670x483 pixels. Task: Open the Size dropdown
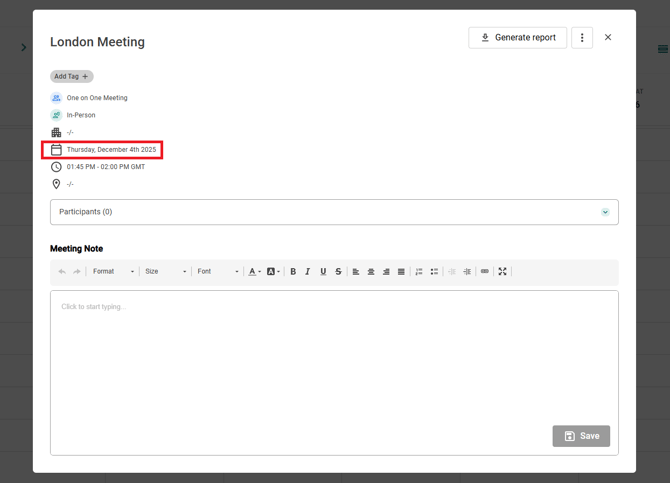(x=165, y=271)
